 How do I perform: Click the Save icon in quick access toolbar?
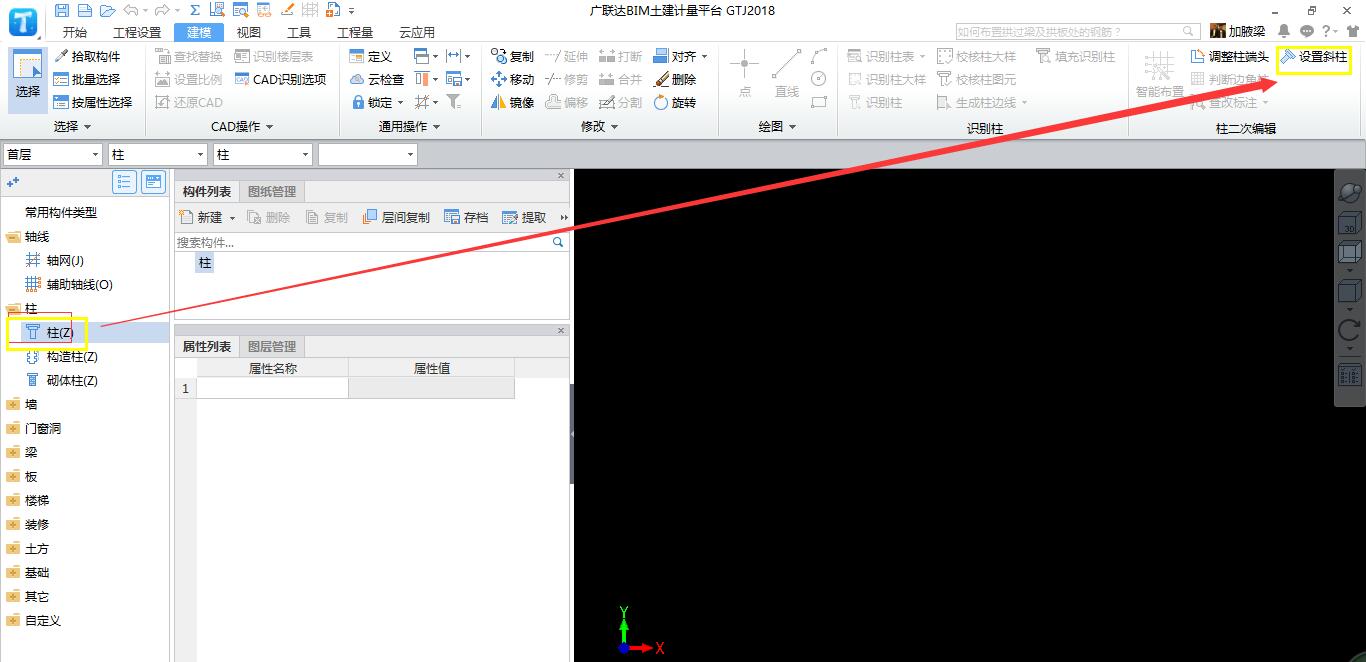click(62, 10)
